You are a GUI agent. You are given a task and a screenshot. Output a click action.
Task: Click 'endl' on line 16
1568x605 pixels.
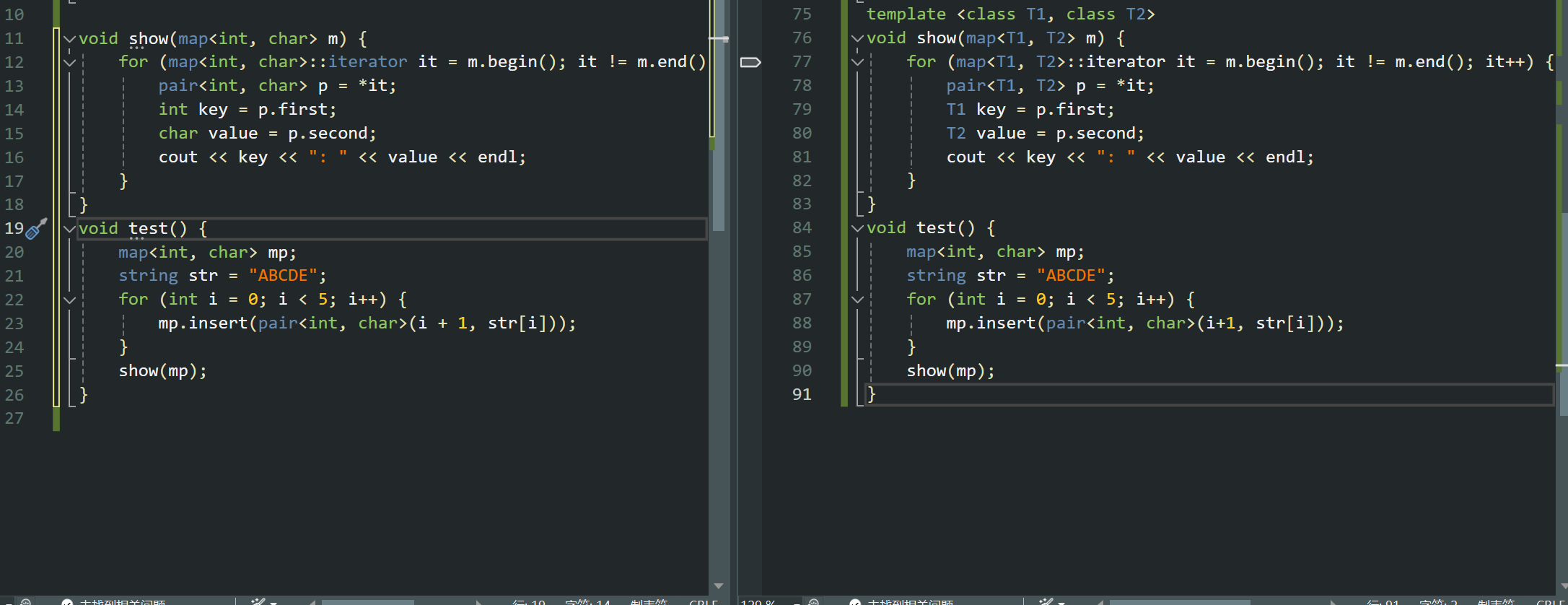pos(497,157)
